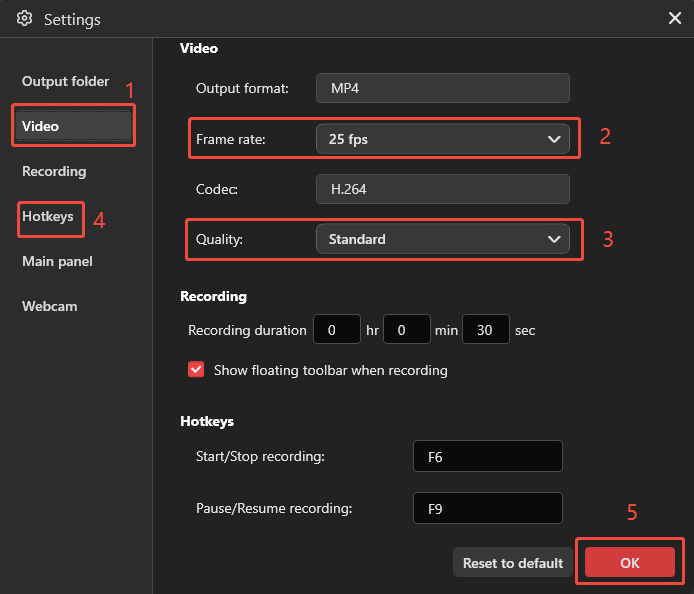Click the Quality dropdown chevron arrow
Viewport: 694px width, 594px height.
pyautogui.click(x=554, y=239)
